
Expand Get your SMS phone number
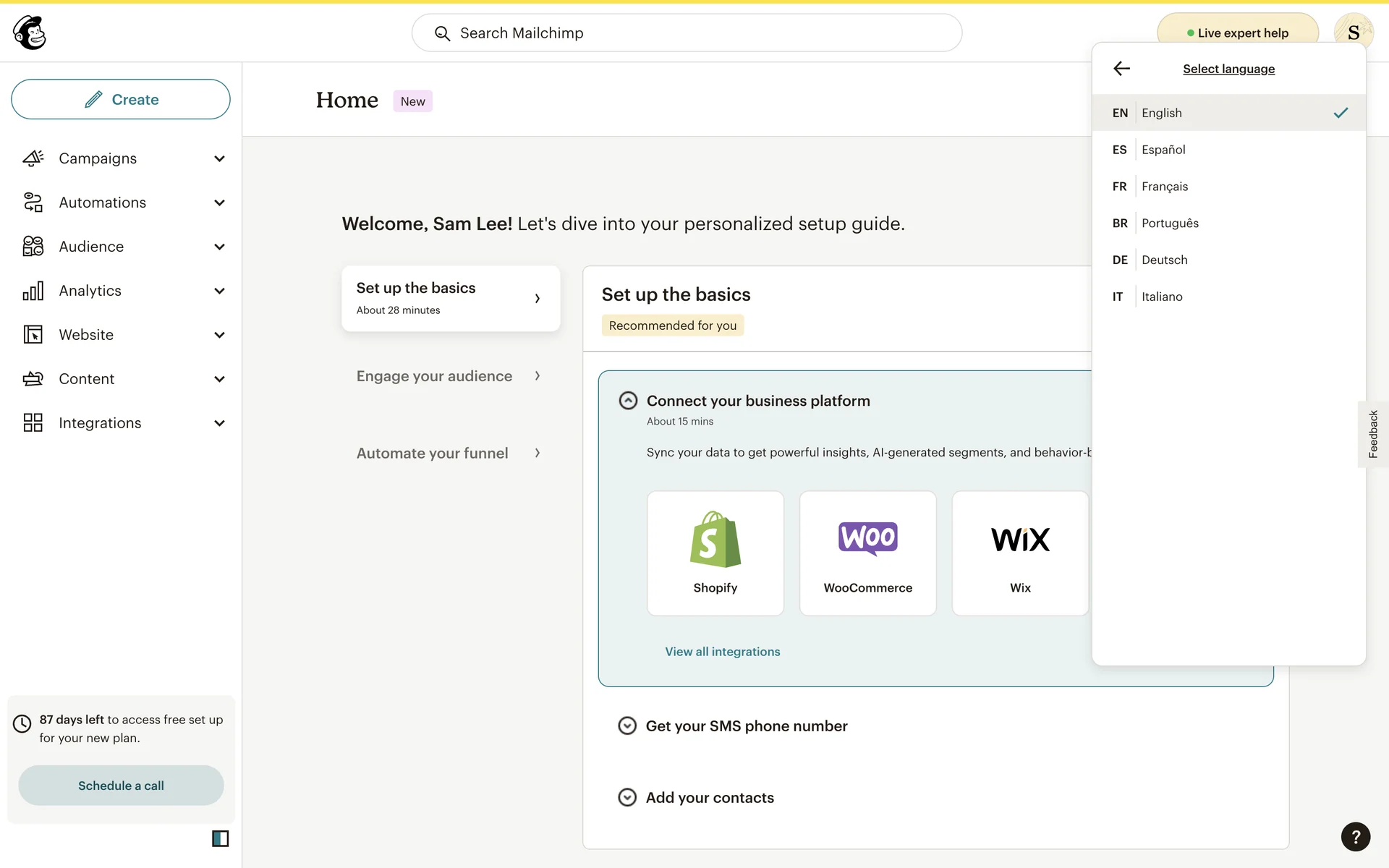[x=627, y=726]
